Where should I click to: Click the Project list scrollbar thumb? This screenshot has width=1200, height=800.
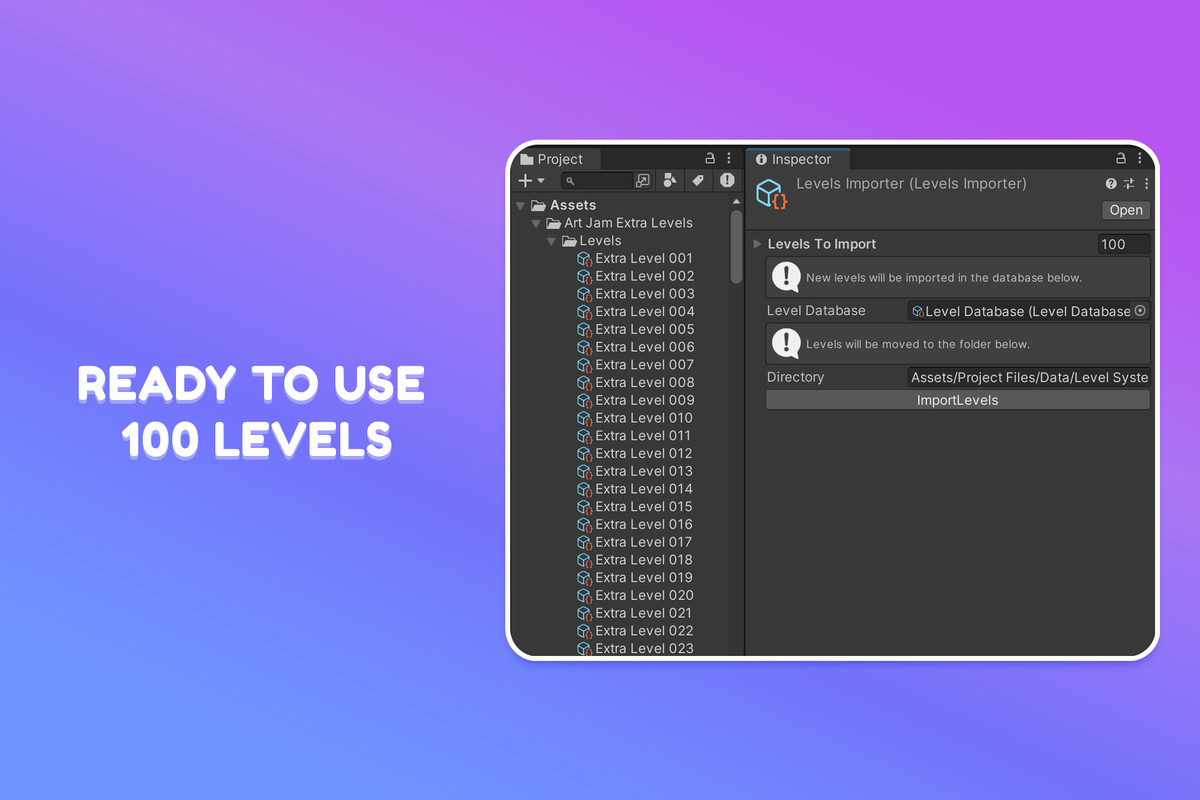[737, 246]
